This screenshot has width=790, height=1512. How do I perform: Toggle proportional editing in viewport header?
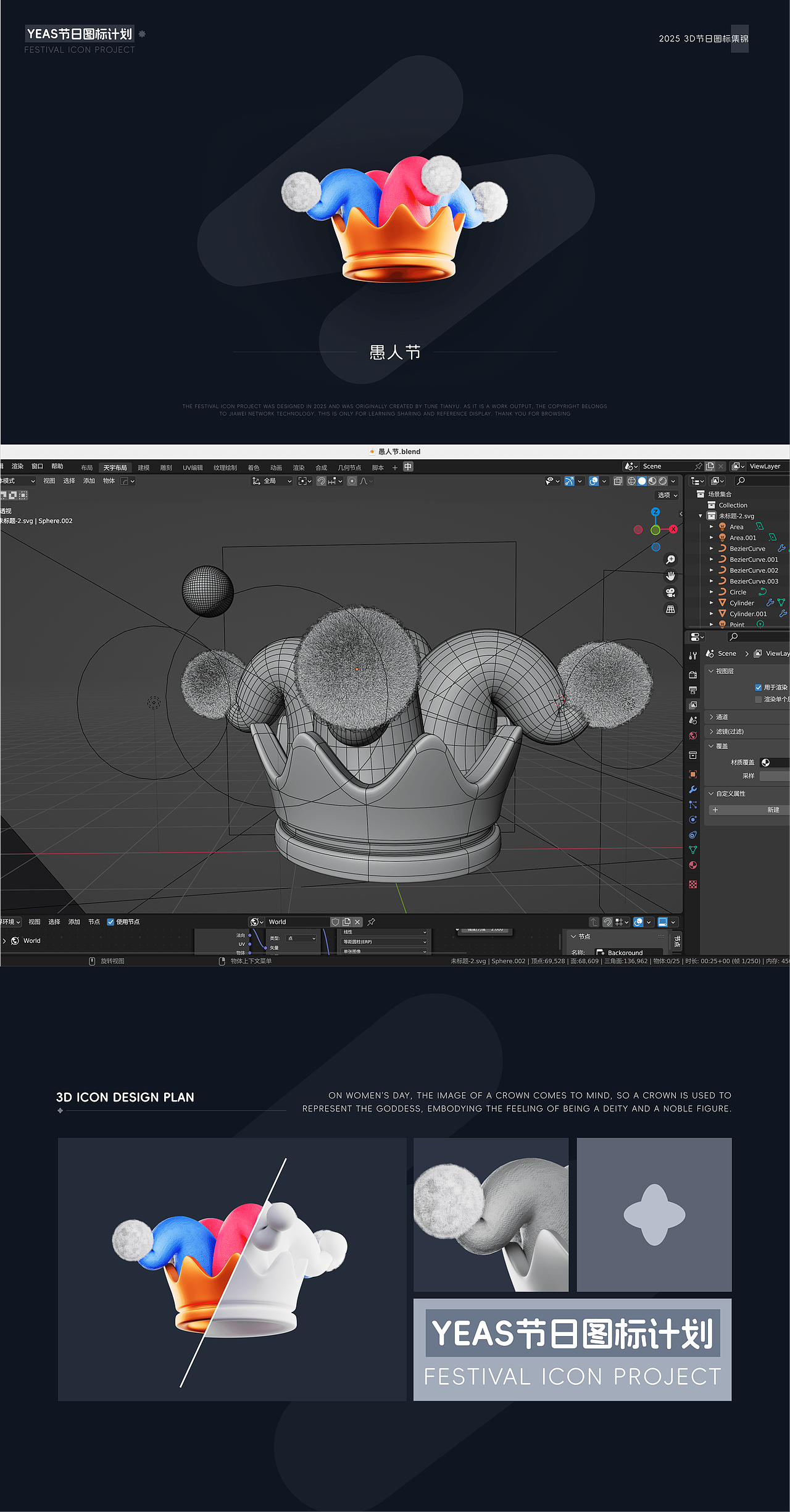[352, 481]
